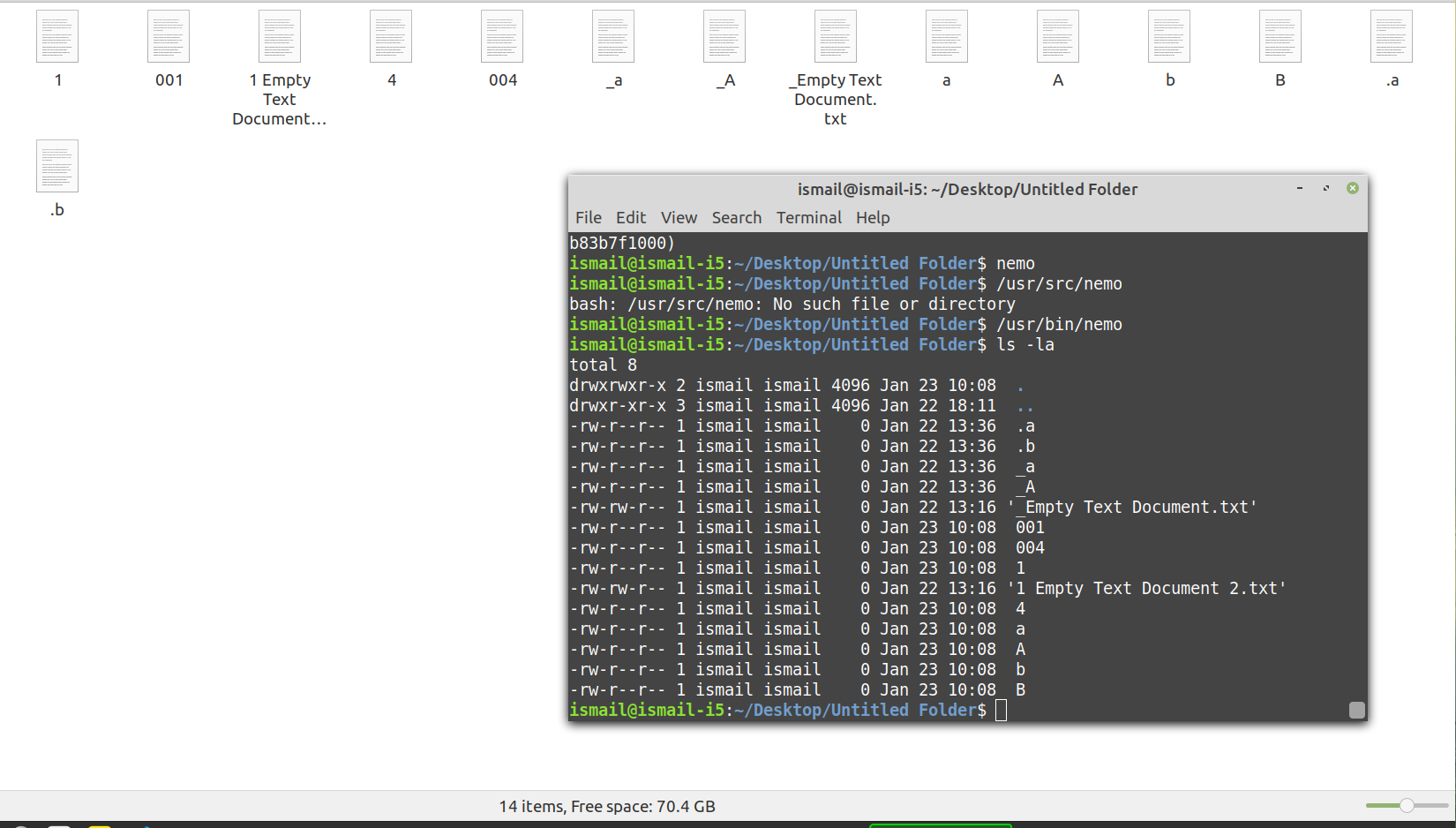The image size is (1456, 828).
Task: Select the hidden .a file icon
Action: coord(1392,36)
